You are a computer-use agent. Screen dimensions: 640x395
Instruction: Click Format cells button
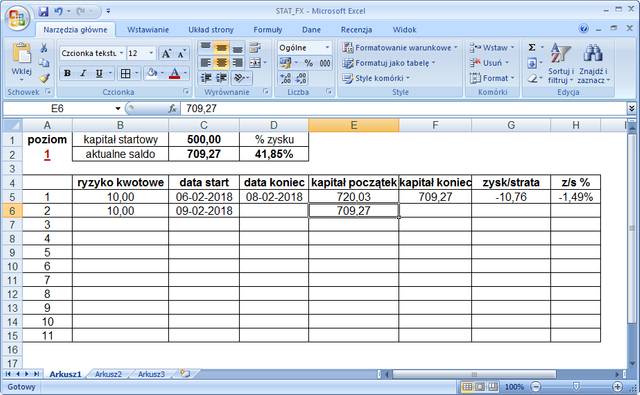tap(492, 78)
